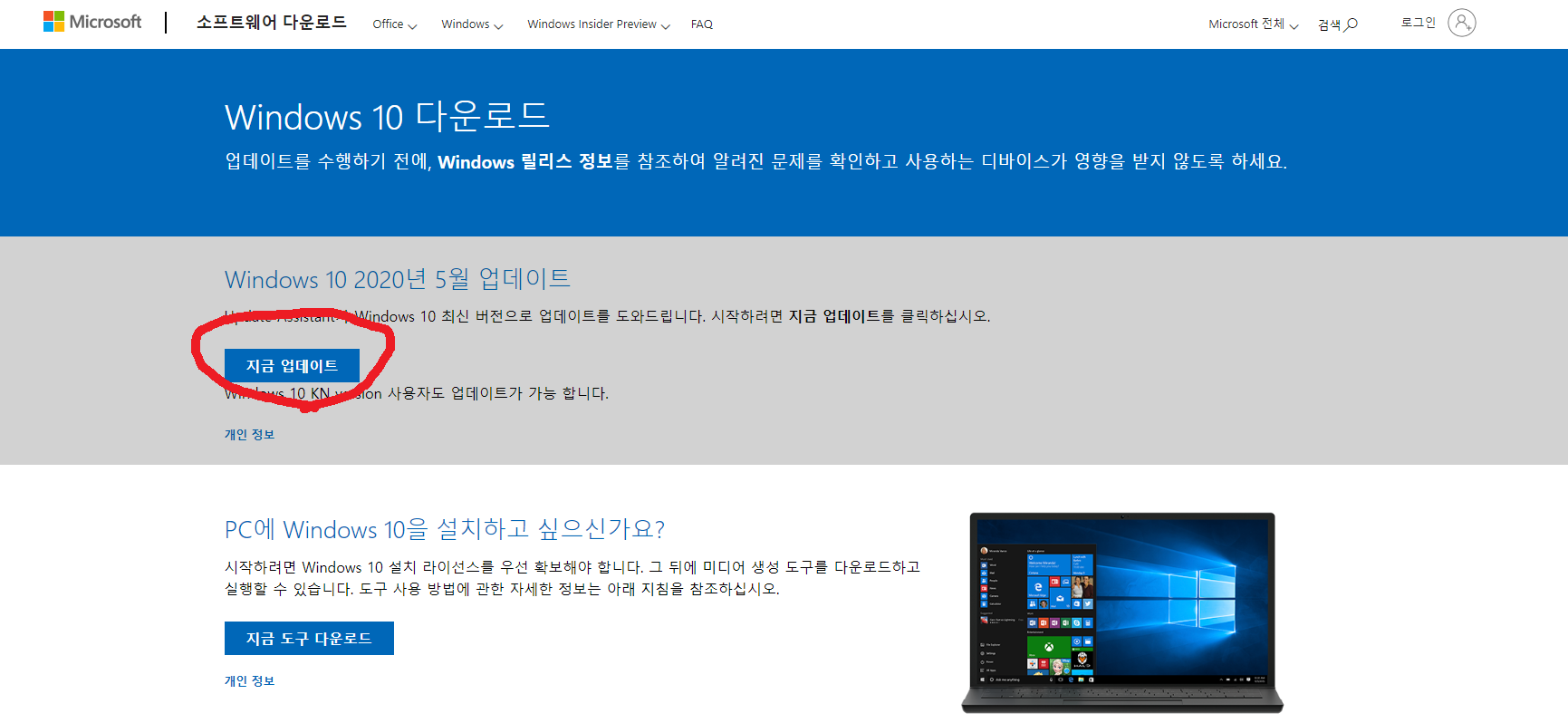Click the 지금 업데이트 button

(292, 366)
